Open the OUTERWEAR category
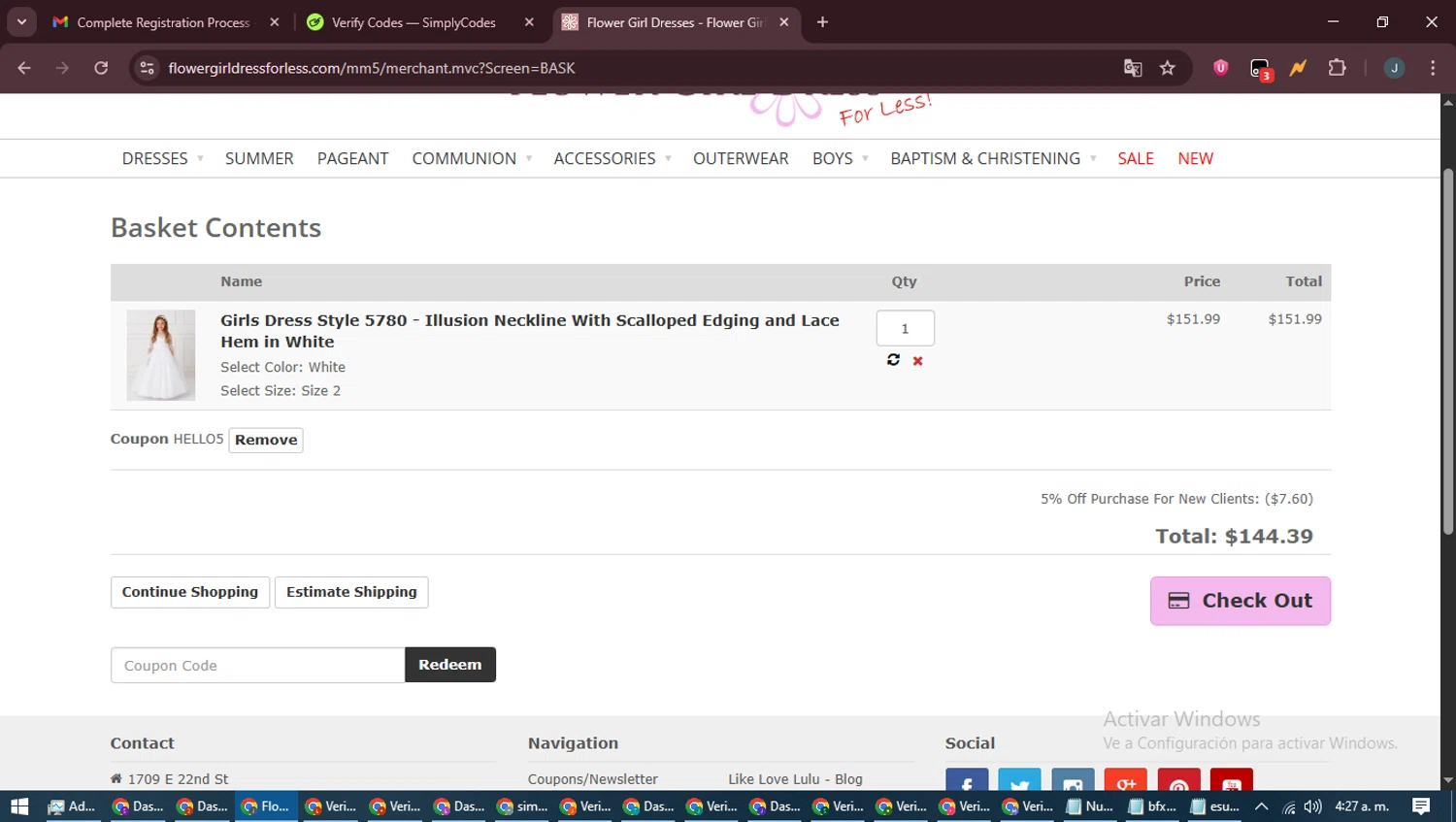 coord(741,158)
